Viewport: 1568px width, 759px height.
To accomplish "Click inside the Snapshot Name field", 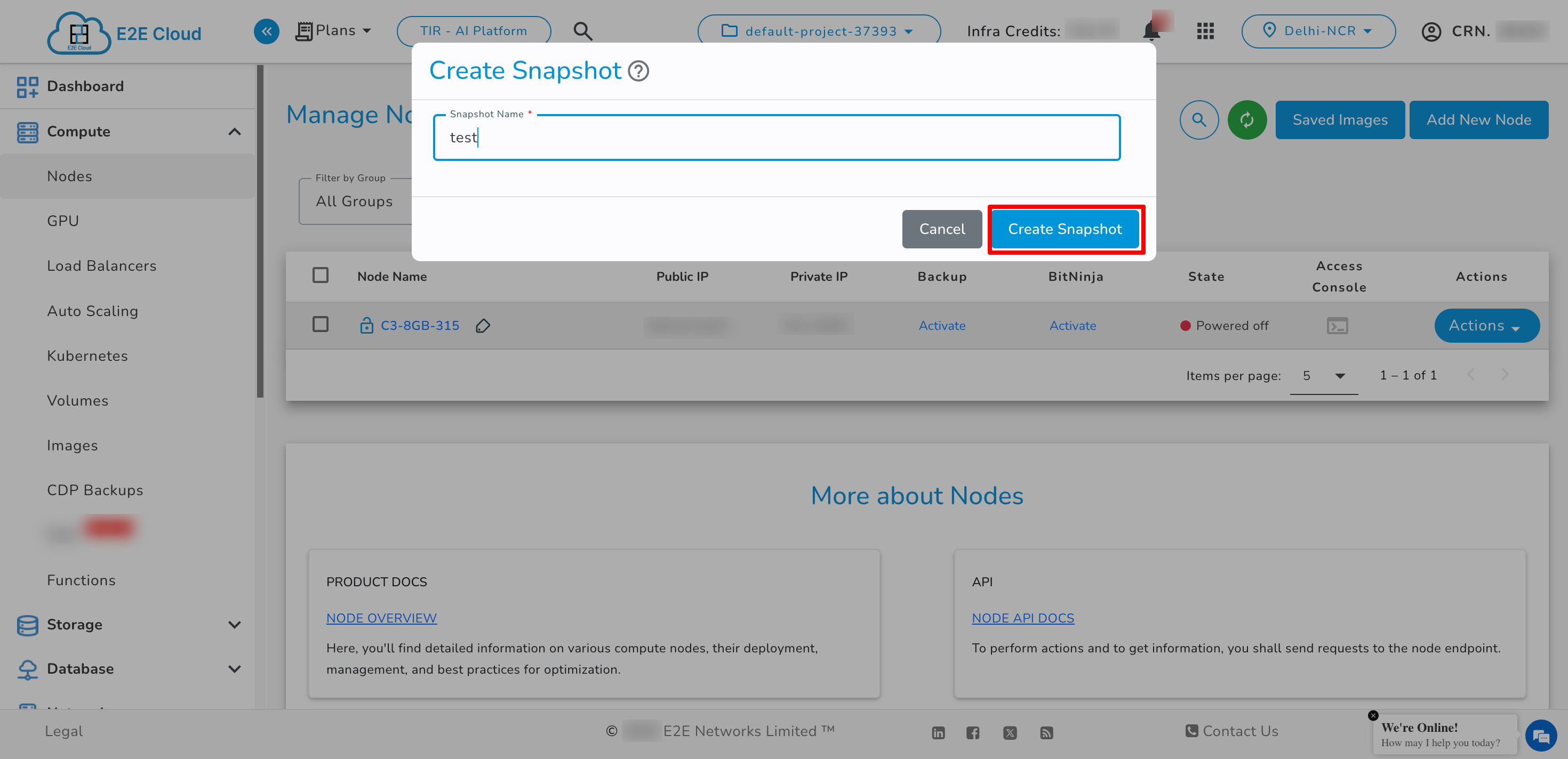I will (x=776, y=138).
